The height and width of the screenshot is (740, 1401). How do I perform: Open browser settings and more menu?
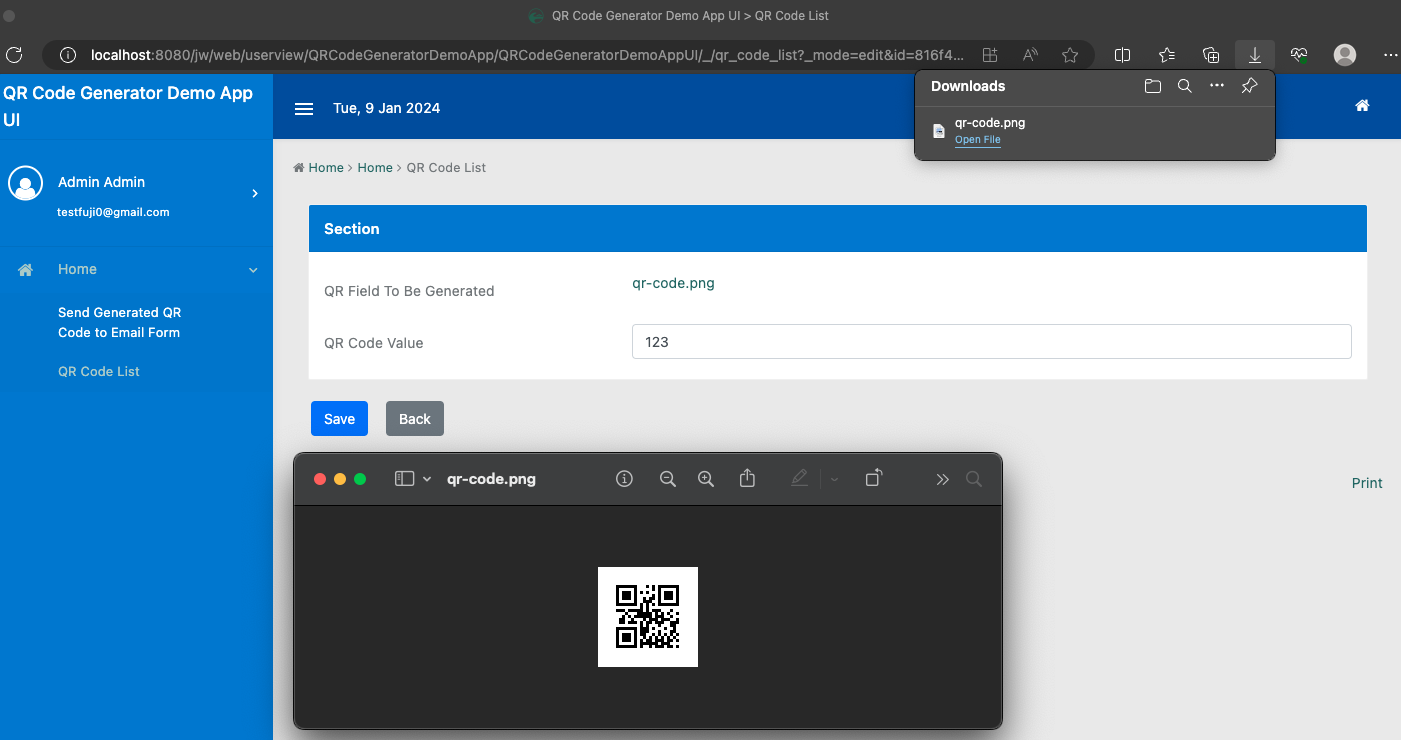(1390, 55)
